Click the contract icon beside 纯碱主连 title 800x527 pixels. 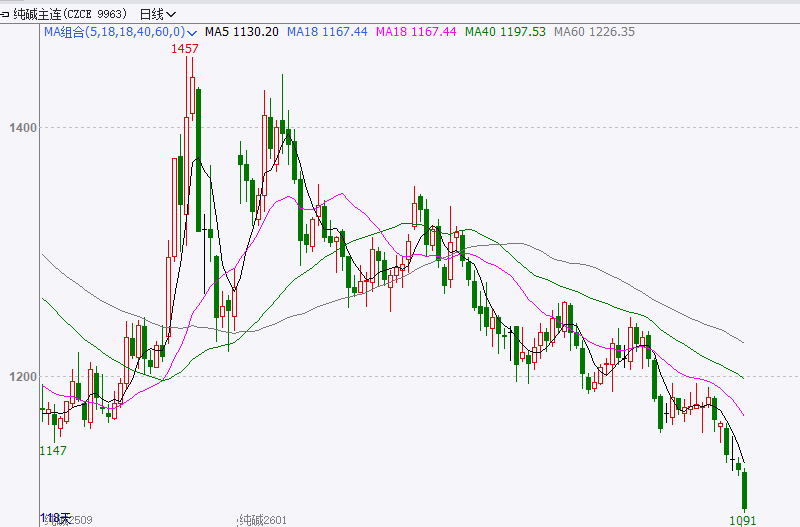click(x=7, y=14)
